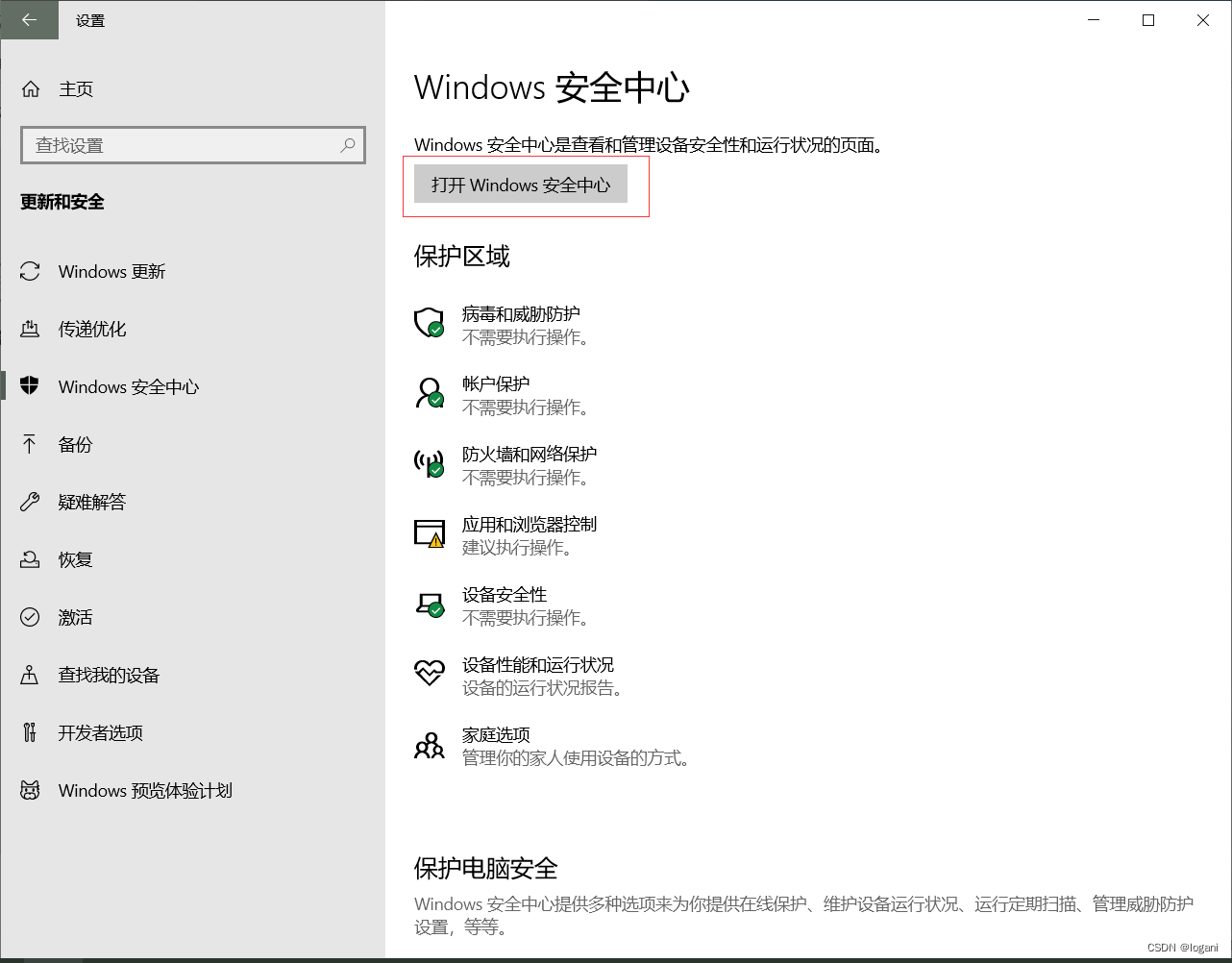Click the 传递优化 sidebar icon
This screenshot has height=963, width=1232.
[30, 329]
